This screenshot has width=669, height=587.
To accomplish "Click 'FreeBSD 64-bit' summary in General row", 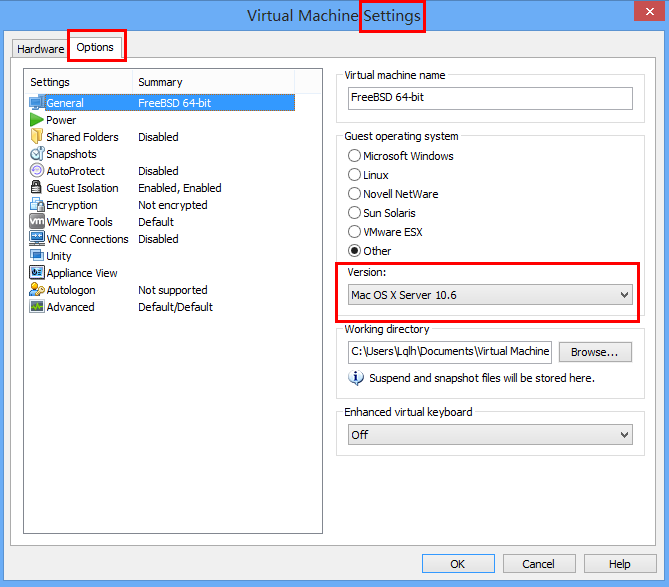I will click(x=175, y=103).
